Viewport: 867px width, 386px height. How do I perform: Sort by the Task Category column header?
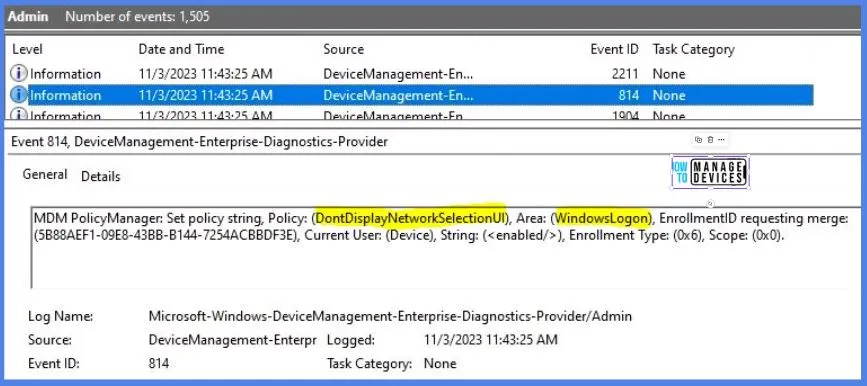(693, 49)
